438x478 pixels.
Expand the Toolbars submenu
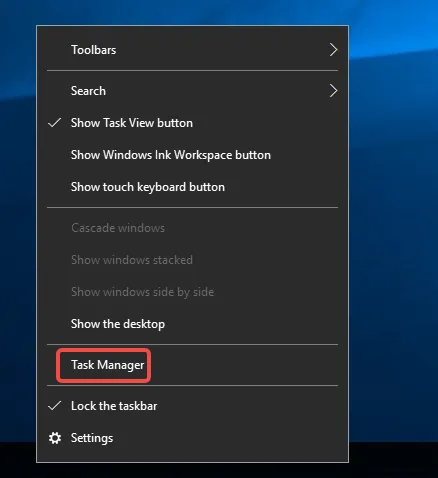(x=192, y=50)
